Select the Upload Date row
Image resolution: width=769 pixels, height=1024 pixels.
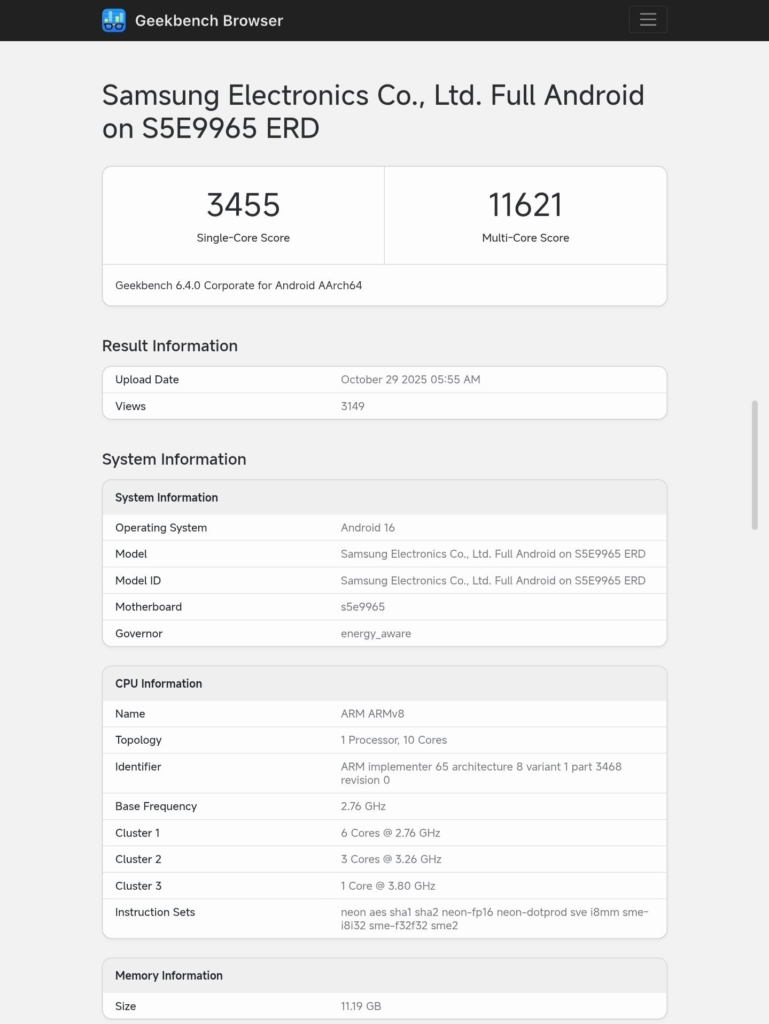coord(383,380)
